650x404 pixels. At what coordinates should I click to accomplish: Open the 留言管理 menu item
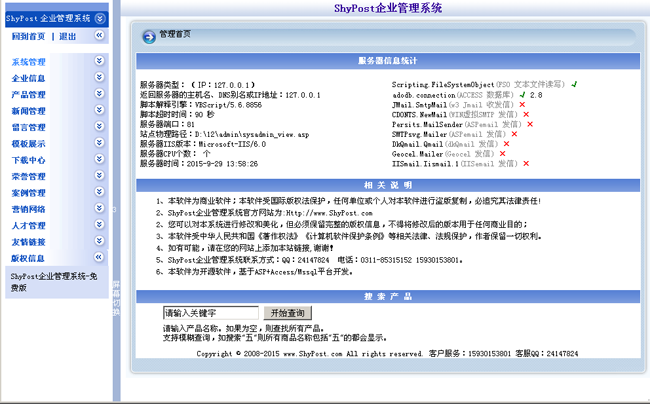[x=29, y=128]
